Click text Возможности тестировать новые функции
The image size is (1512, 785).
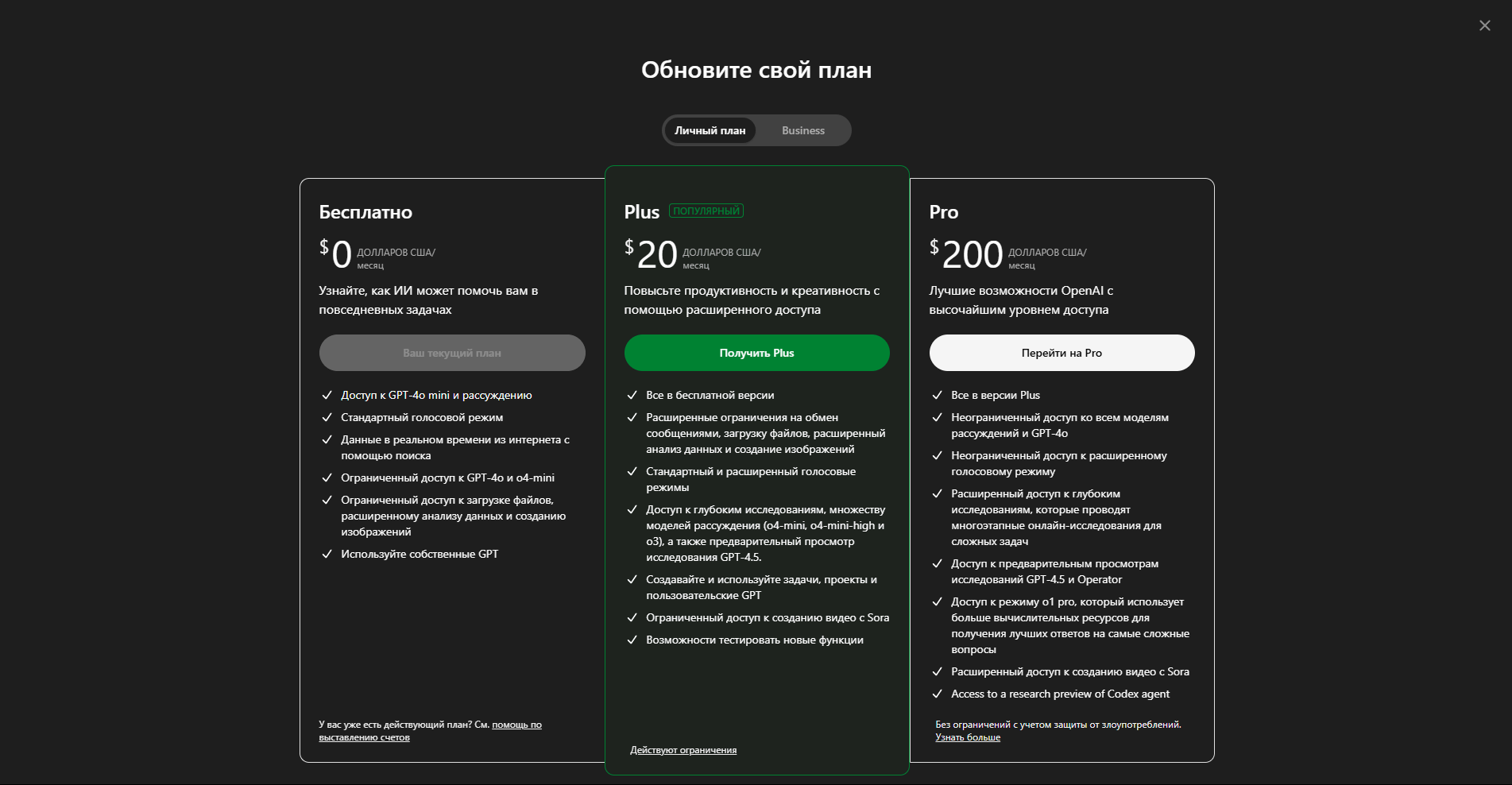point(755,640)
